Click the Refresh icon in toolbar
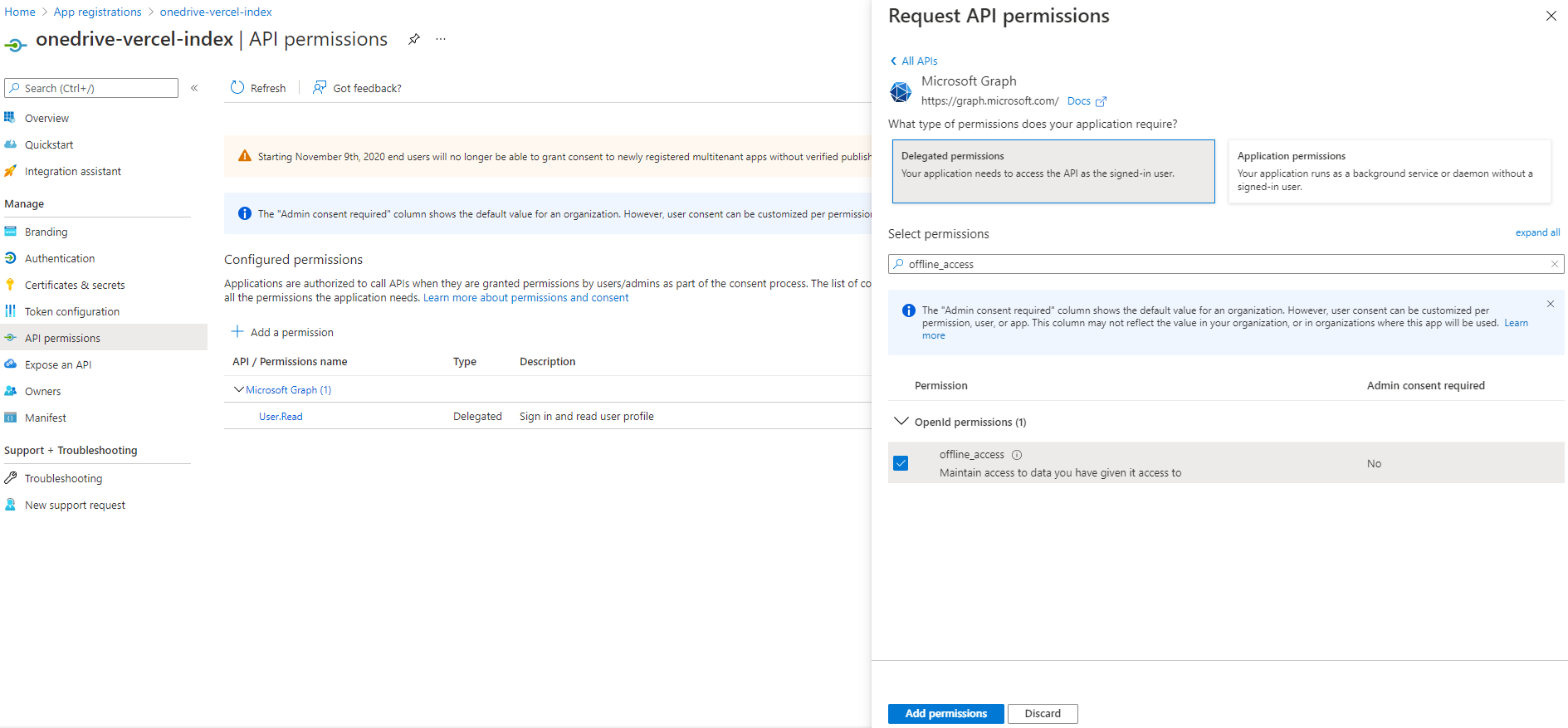The width and height of the screenshot is (1568, 728). [x=237, y=87]
